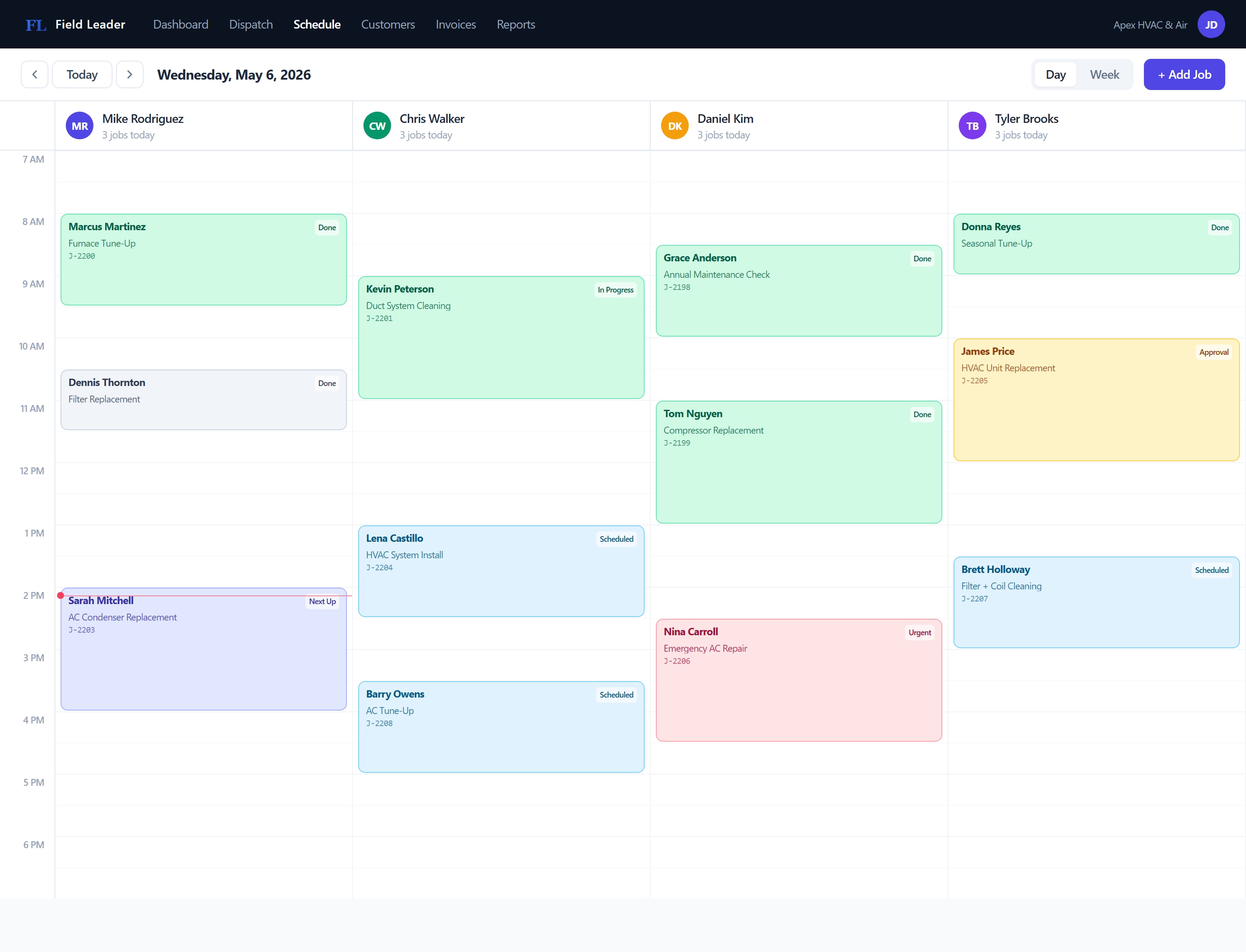Click job number J-2201
The height and width of the screenshot is (952, 1246).
tap(379, 318)
